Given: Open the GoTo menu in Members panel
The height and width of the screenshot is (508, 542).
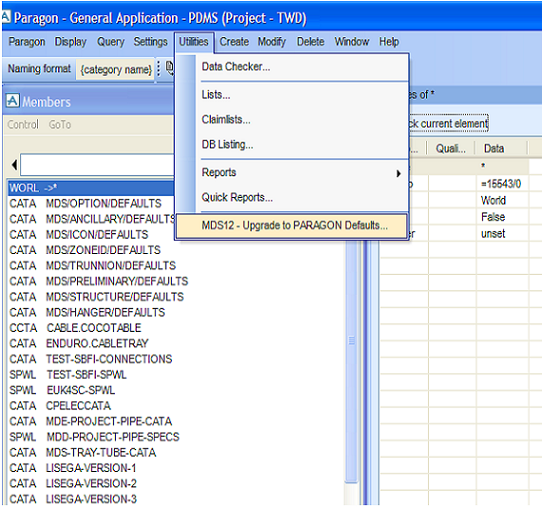Looking at the screenshot, I should 60,124.
